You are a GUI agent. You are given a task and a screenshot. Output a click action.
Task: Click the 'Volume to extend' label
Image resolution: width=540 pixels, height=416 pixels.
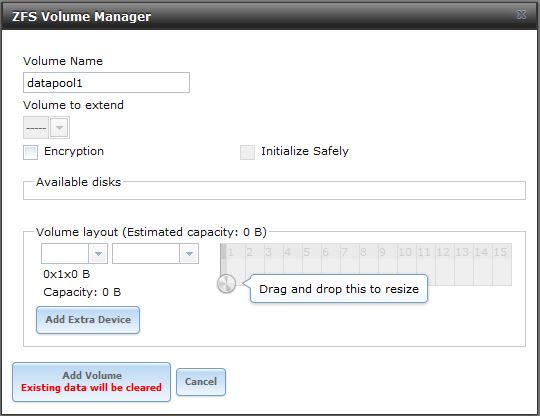(x=73, y=105)
